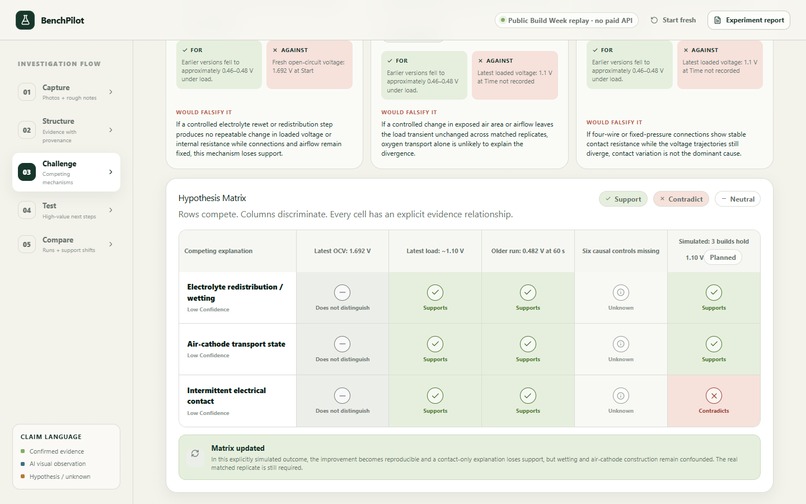Click the Older run: 0.482 V column header
This screenshot has height=504, width=806.
click(x=528, y=251)
